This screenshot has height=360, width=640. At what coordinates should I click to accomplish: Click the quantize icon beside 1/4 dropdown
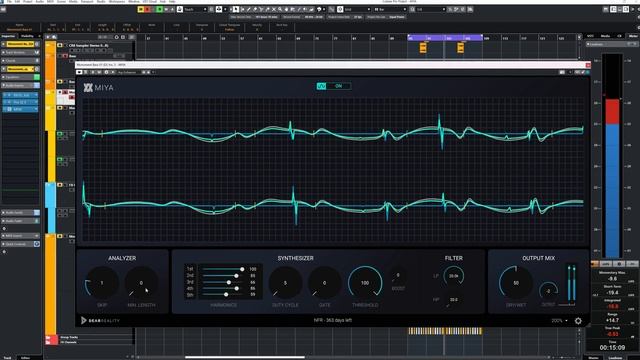click(x=412, y=9)
